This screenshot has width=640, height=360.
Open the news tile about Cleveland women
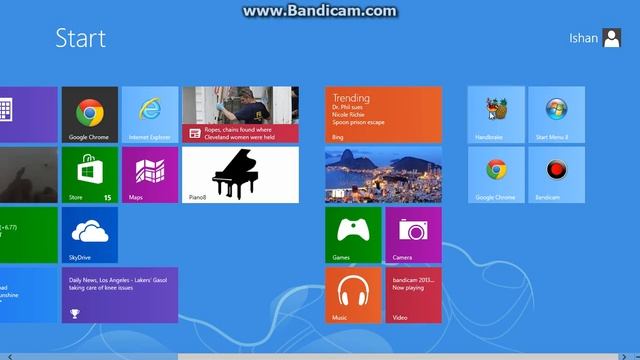pyautogui.click(x=240, y=115)
